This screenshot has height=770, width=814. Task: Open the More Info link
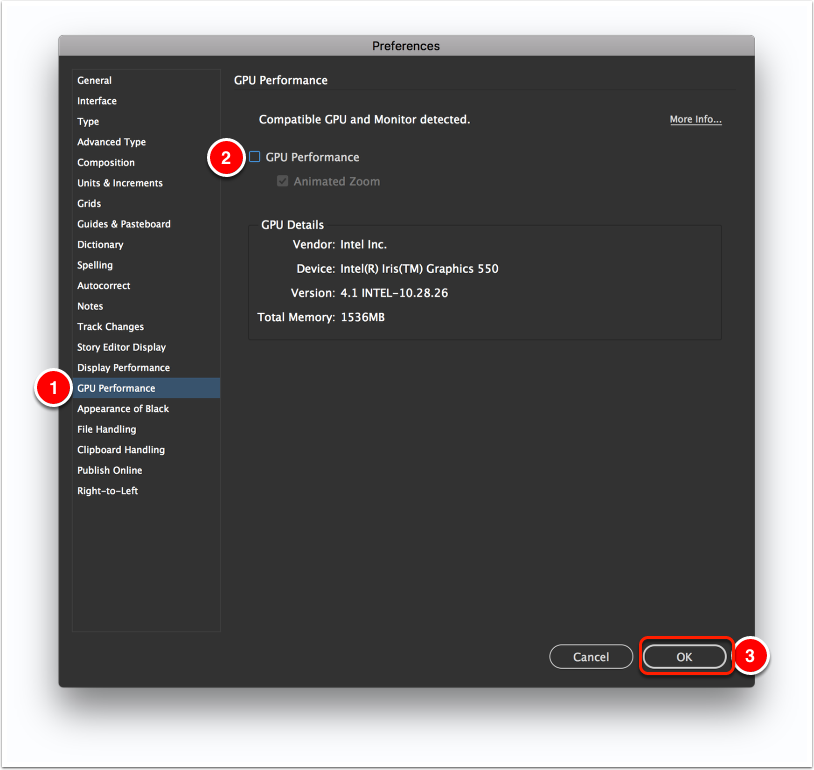click(695, 120)
